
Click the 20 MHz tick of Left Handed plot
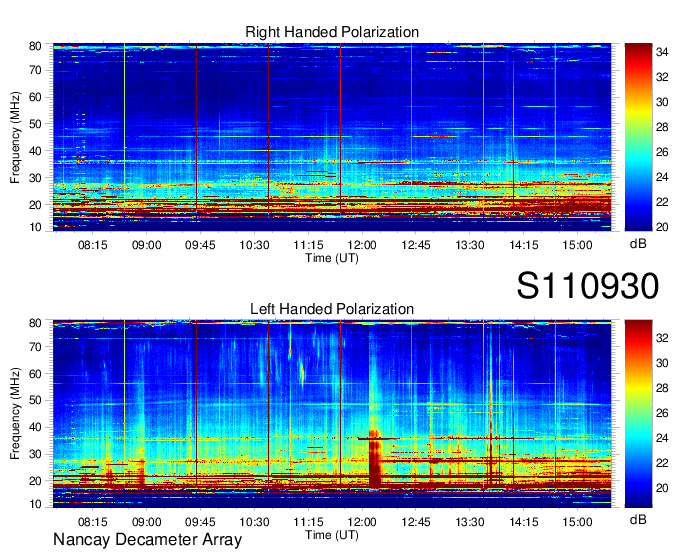coord(35,481)
